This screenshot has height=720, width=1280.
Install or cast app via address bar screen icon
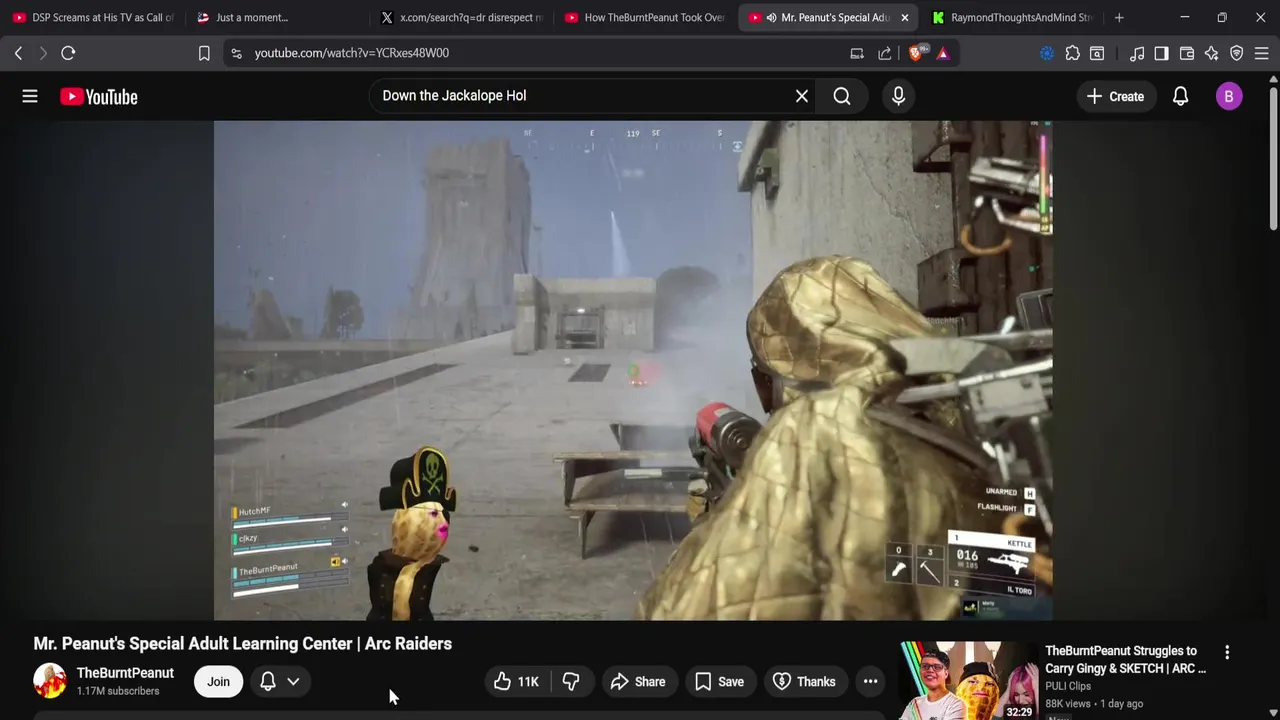[857, 53]
